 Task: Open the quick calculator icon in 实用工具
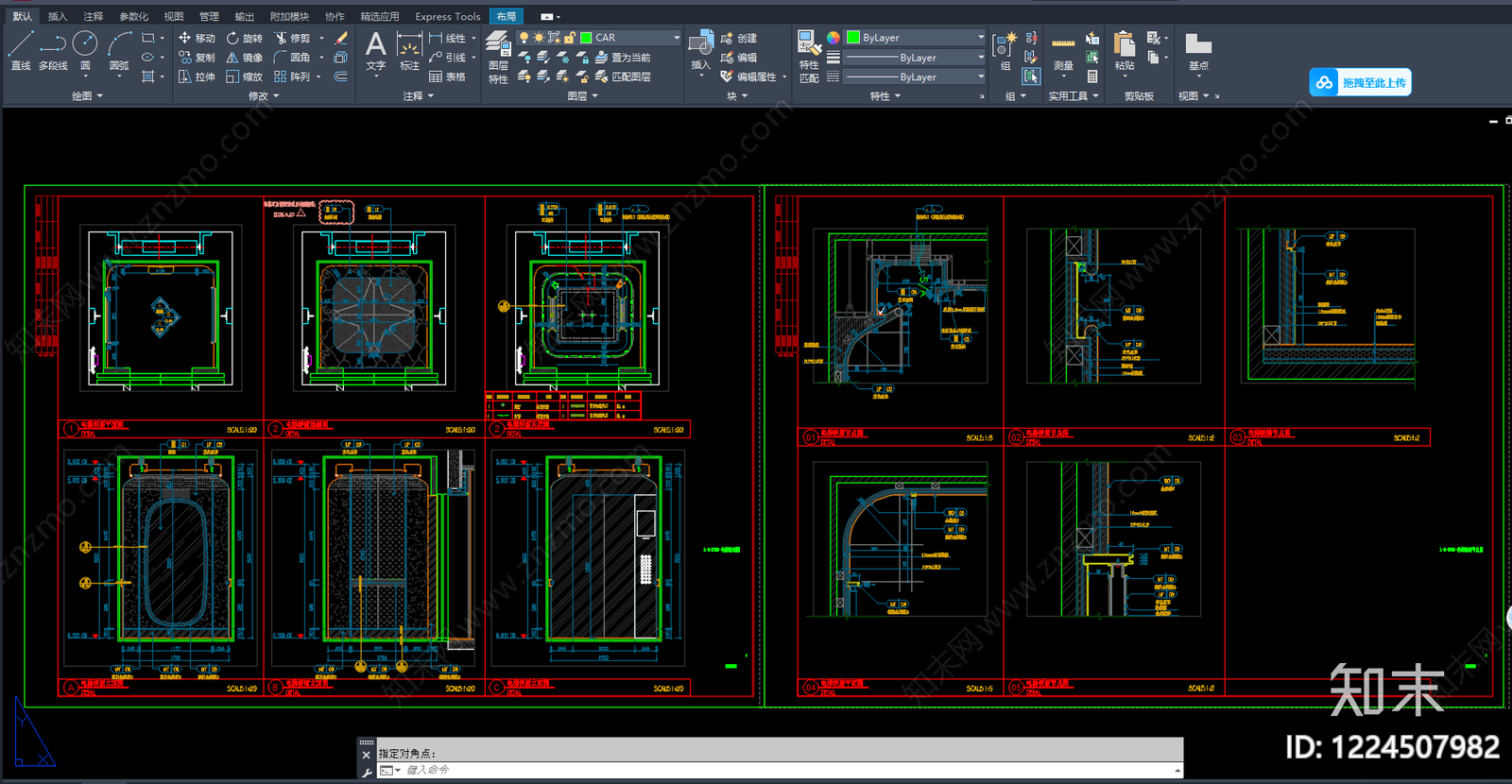(x=1092, y=77)
